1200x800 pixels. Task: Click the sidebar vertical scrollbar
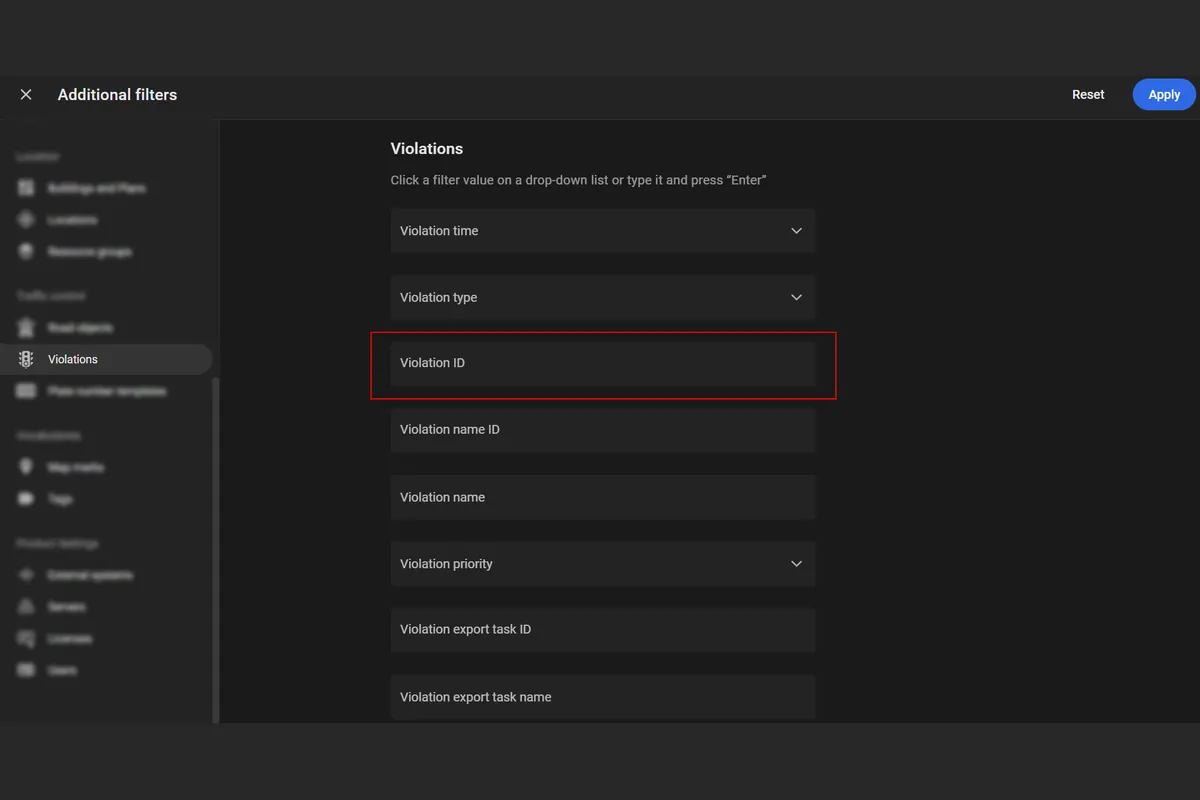(x=216, y=549)
